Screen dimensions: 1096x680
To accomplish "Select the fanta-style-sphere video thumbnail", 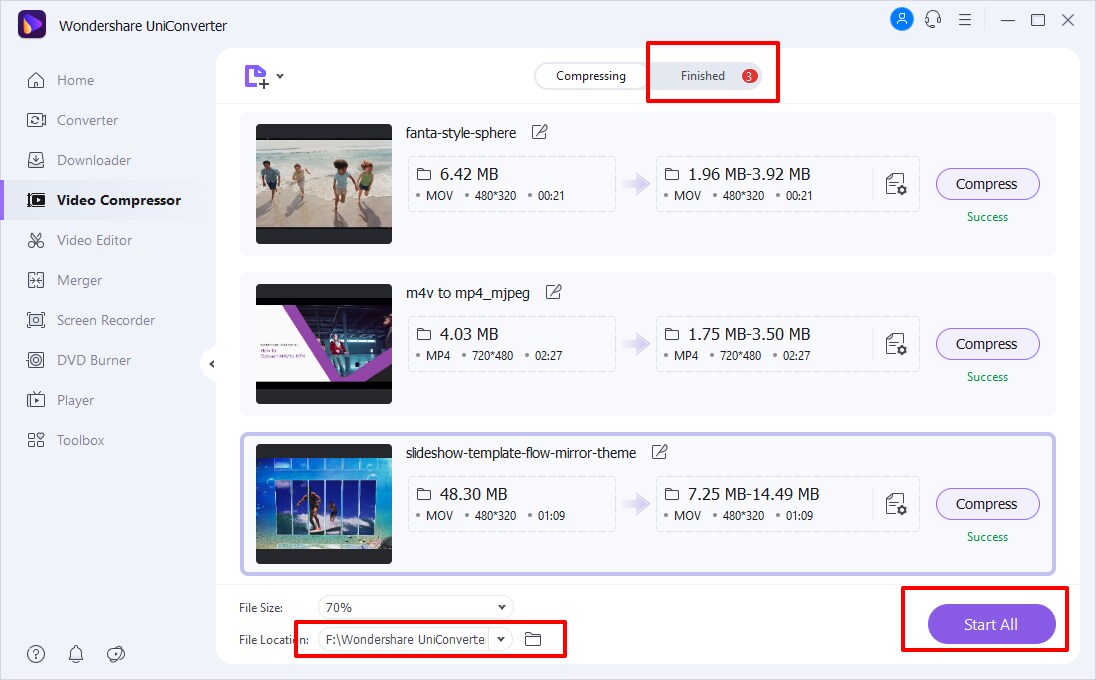I will 324,184.
